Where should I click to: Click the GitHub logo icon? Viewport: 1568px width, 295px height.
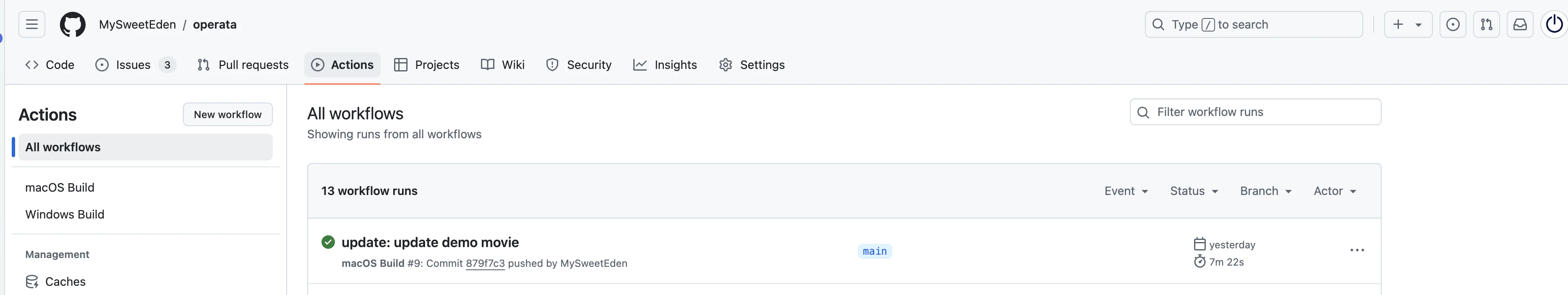73,24
